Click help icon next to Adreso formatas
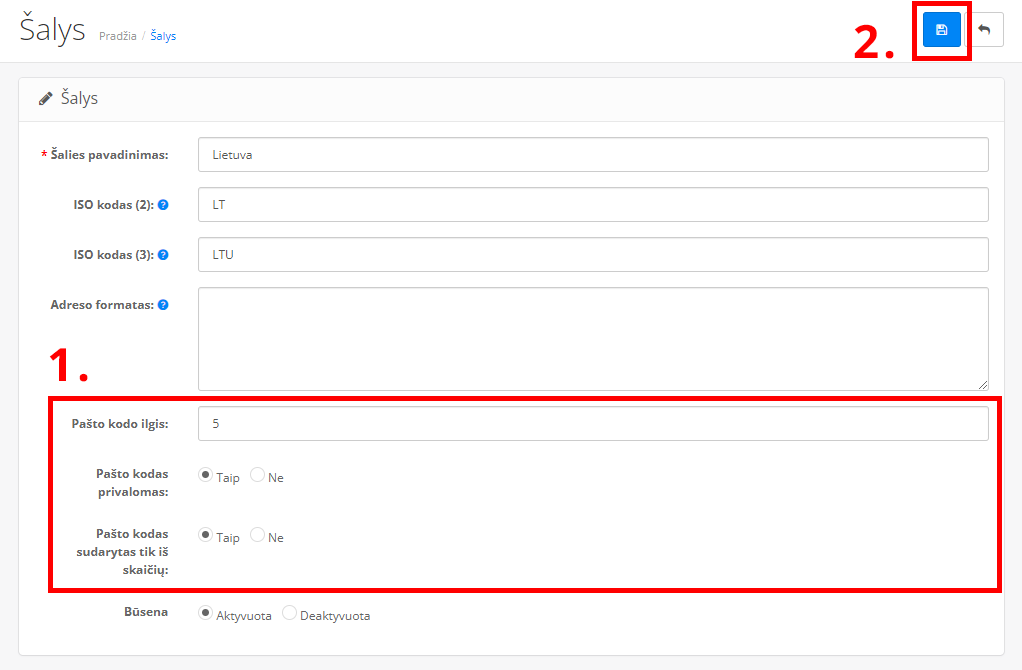The image size is (1022, 670). pyautogui.click(x=163, y=304)
